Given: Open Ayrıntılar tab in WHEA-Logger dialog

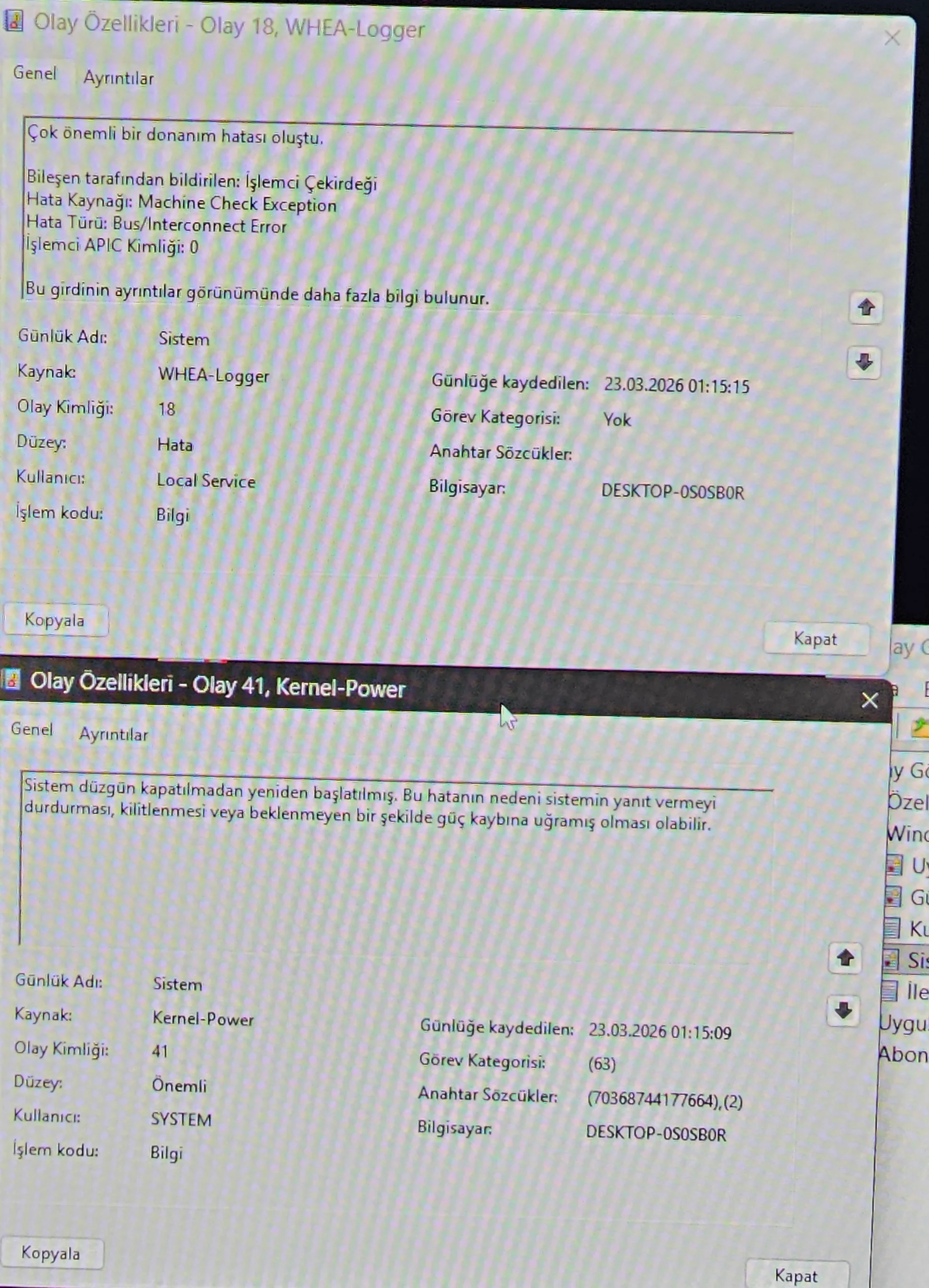Looking at the screenshot, I should [x=118, y=79].
